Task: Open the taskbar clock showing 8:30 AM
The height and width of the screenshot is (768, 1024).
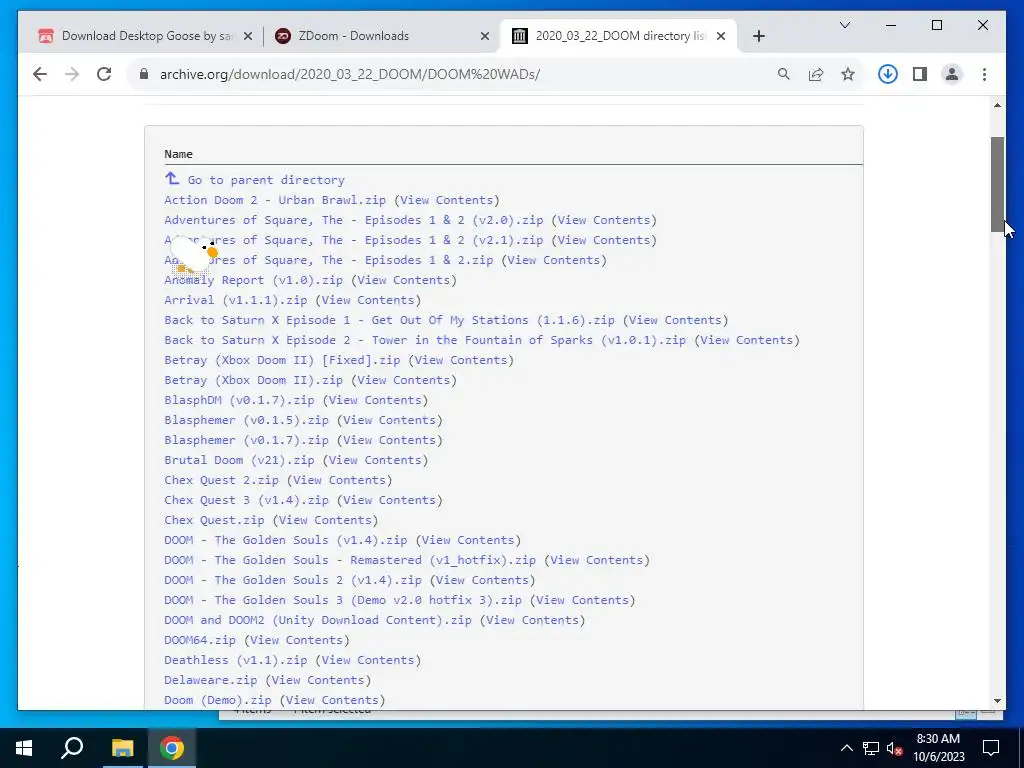Action: click(x=938, y=748)
